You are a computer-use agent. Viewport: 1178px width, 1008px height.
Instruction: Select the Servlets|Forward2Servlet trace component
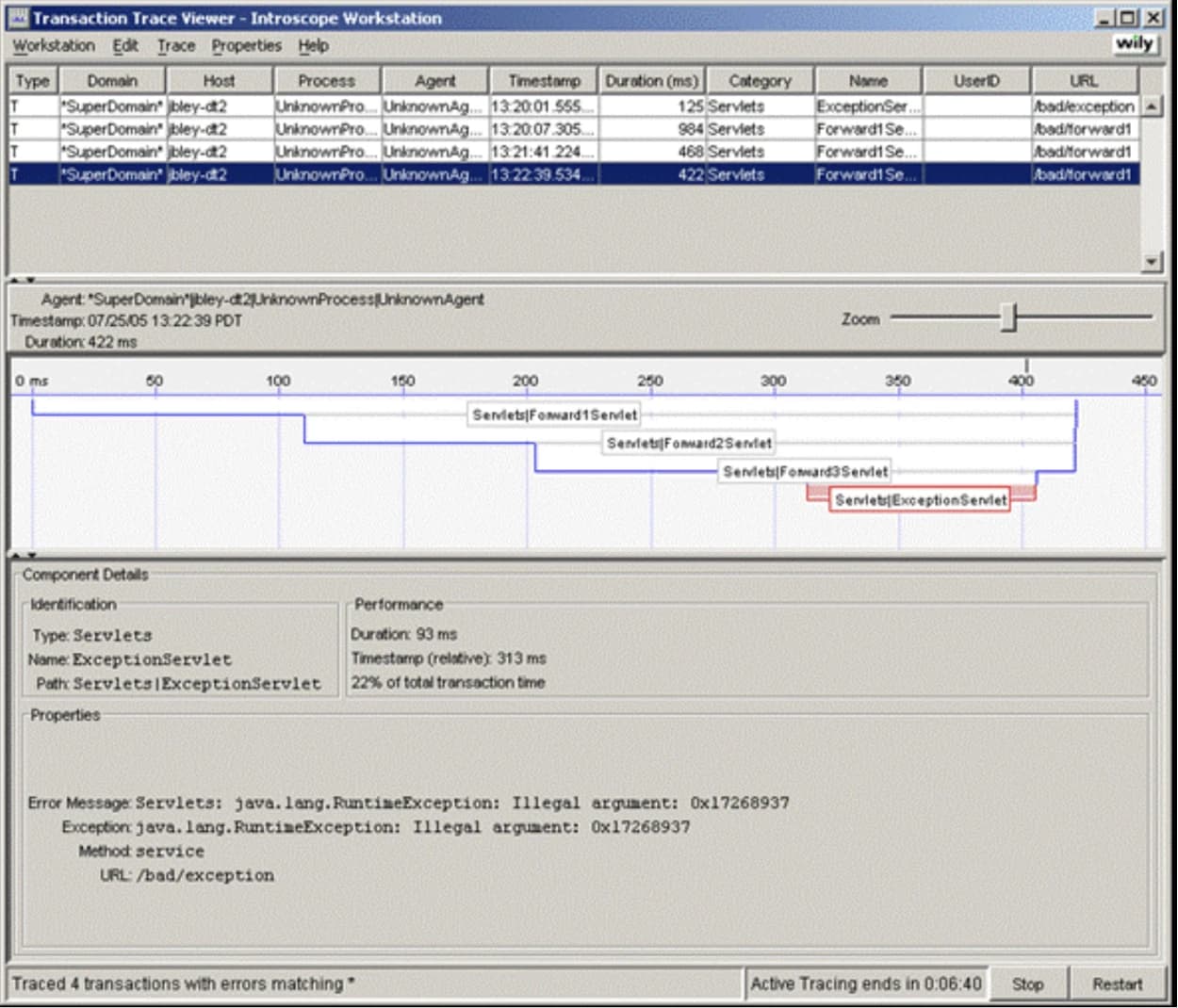point(690,443)
